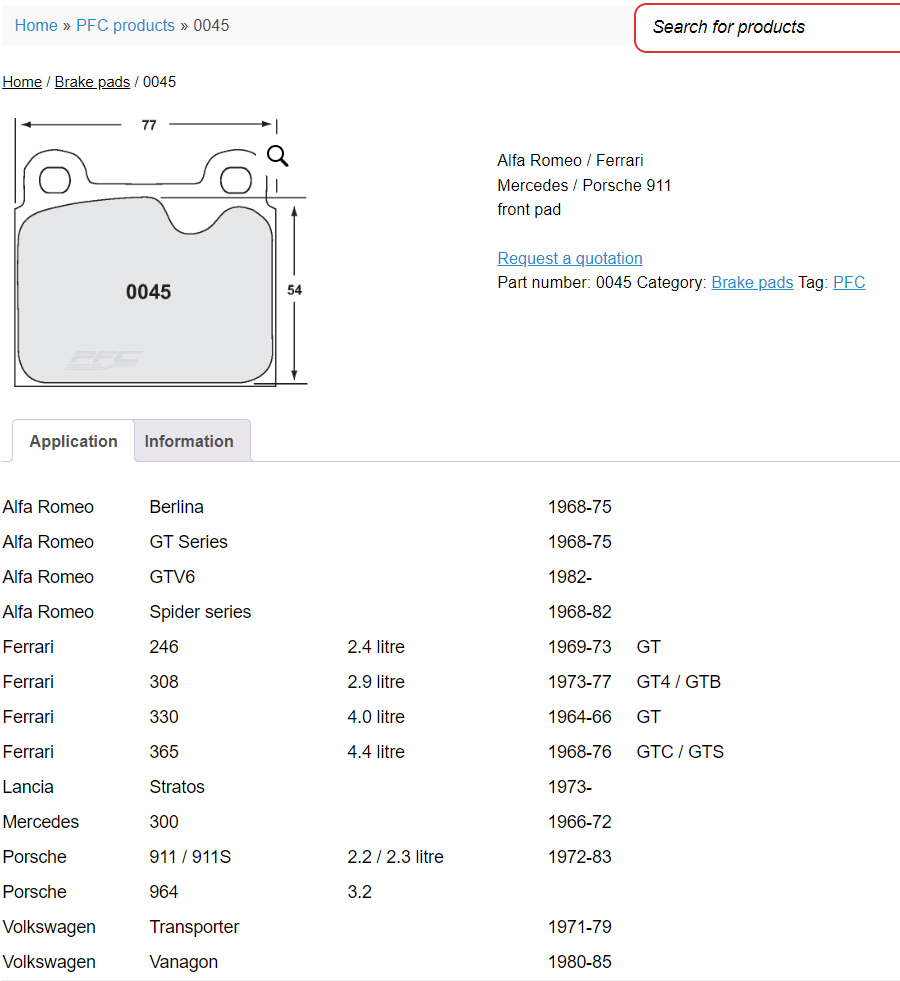Open PFC products in top breadcrumb
This screenshot has height=981, width=900.
(125, 25)
